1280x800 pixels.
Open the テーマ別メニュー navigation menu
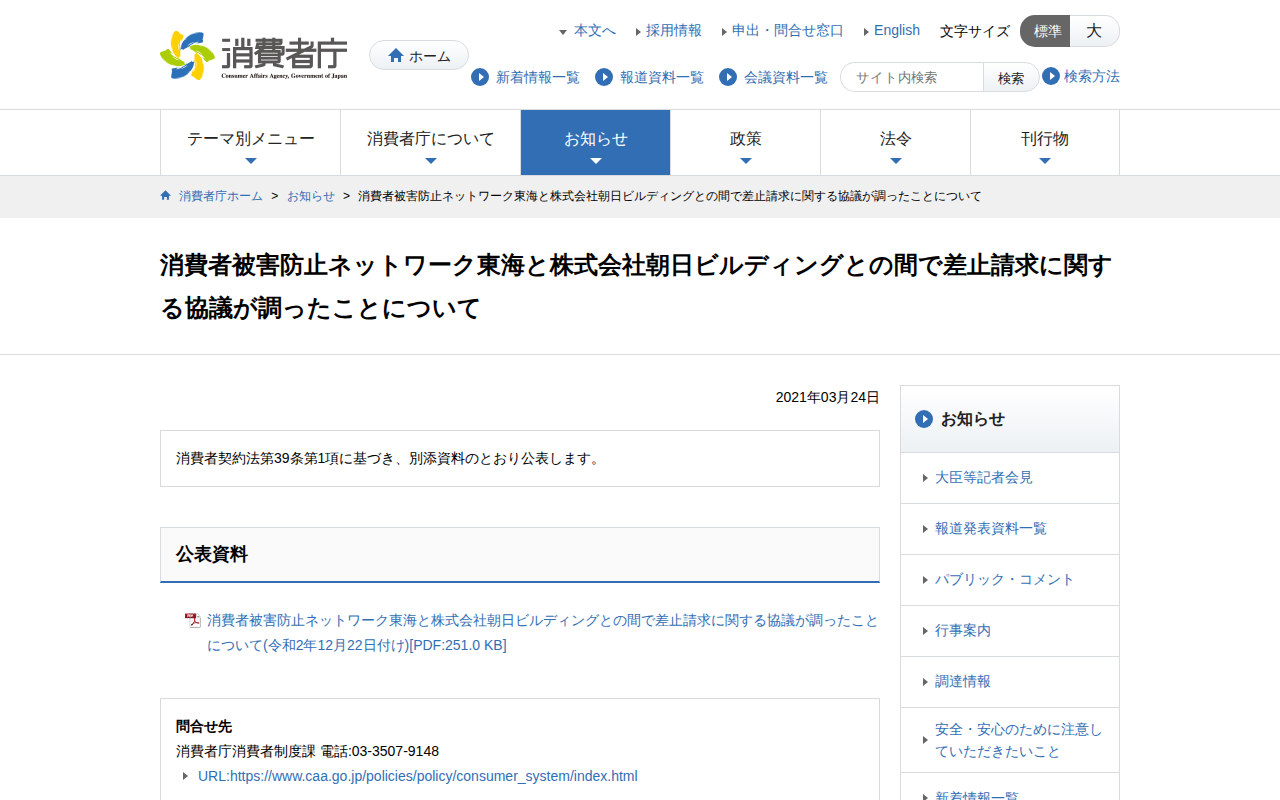tap(250, 142)
